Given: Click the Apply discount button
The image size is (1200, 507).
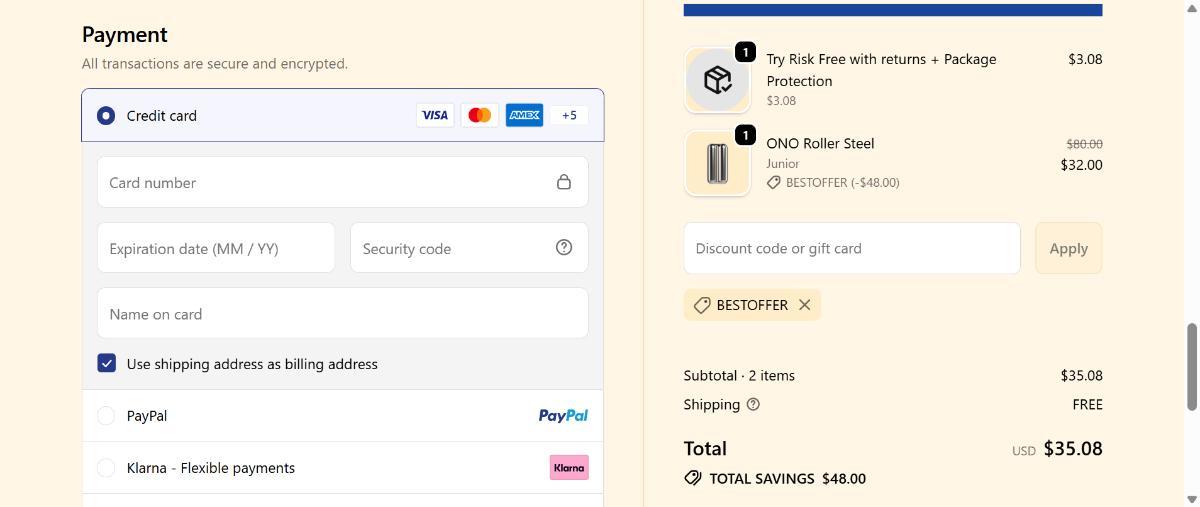Looking at the screenshot, I should [1068, 248].
